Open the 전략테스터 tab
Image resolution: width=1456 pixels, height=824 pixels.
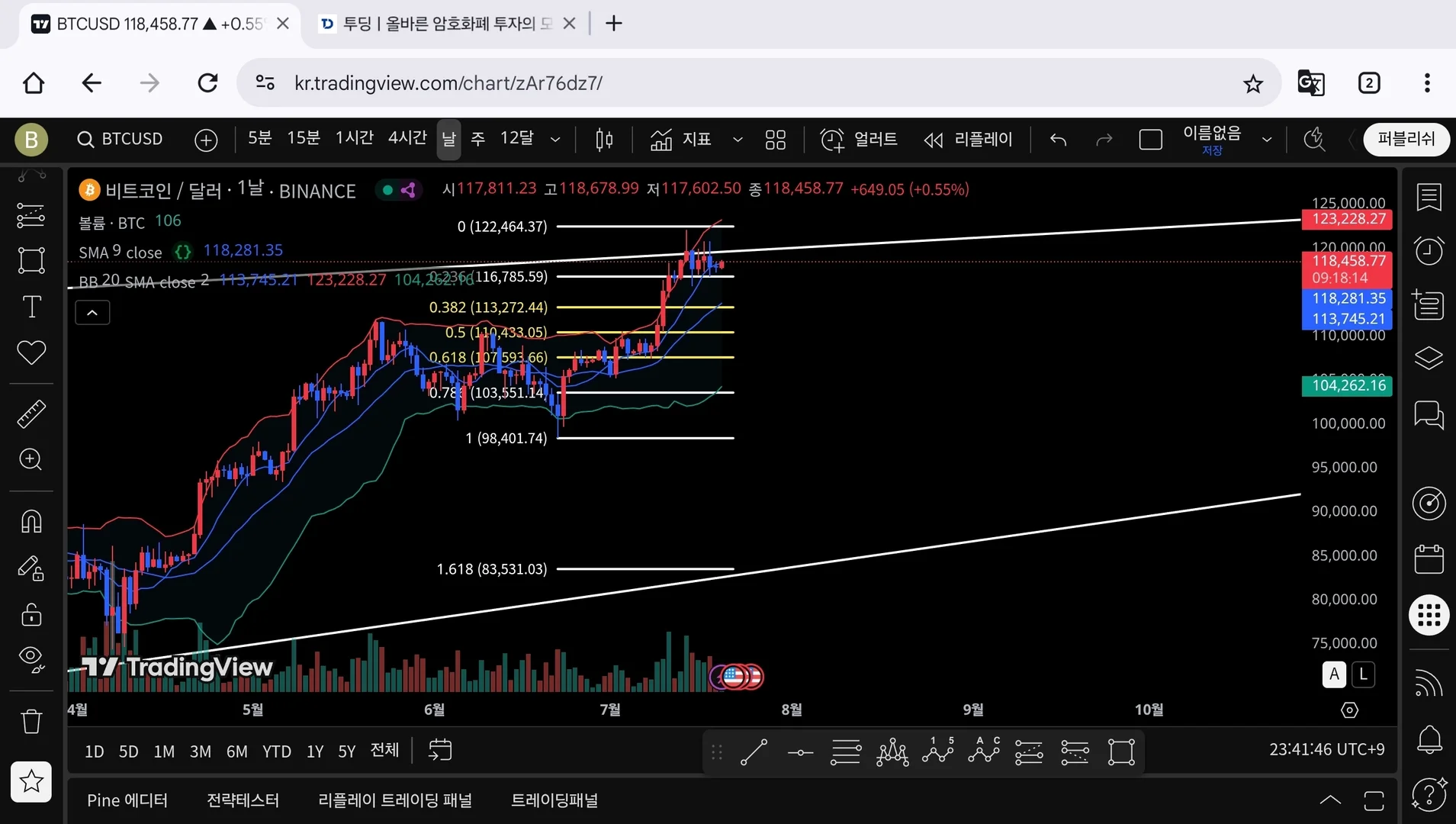pyautogui.click(x=243, y=800)
